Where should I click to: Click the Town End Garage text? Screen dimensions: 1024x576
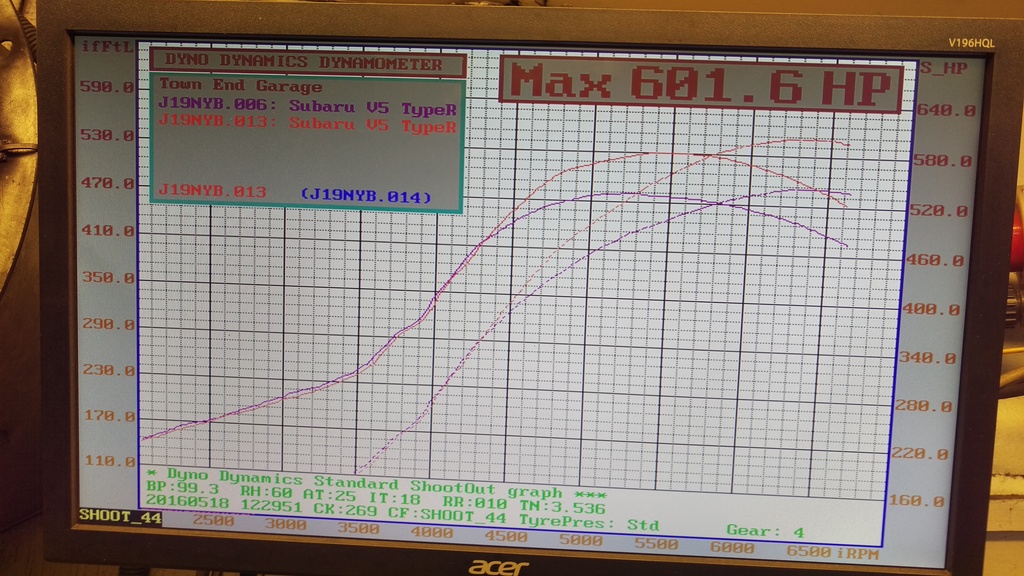click(240, 86)
